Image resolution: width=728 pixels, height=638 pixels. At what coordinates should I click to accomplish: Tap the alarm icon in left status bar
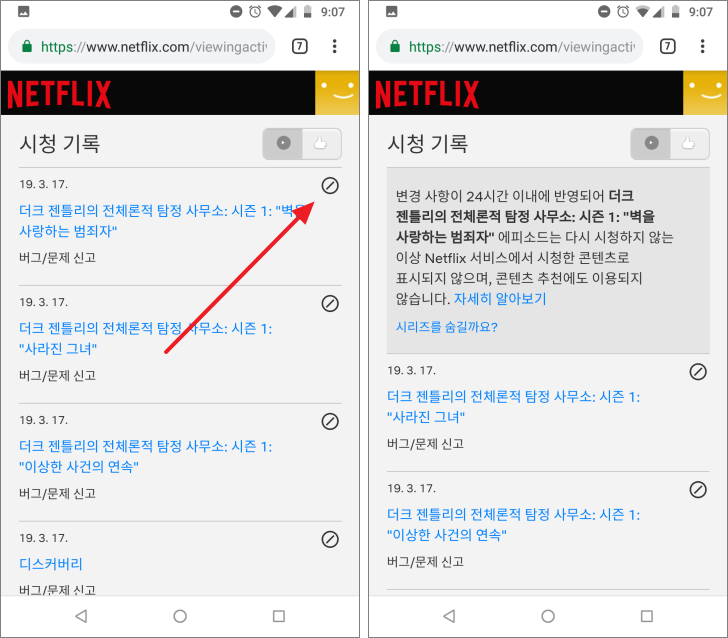coord(255,11)
